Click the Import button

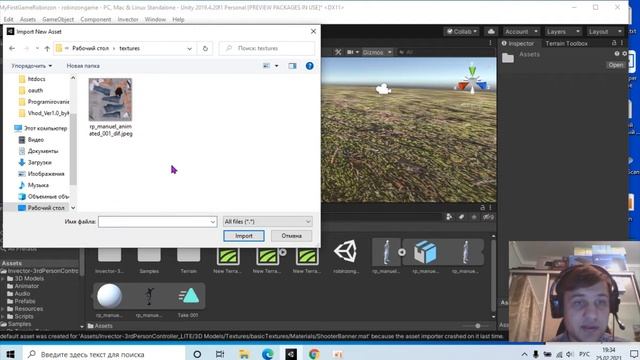pyautogui.click(x=244, y=236)
